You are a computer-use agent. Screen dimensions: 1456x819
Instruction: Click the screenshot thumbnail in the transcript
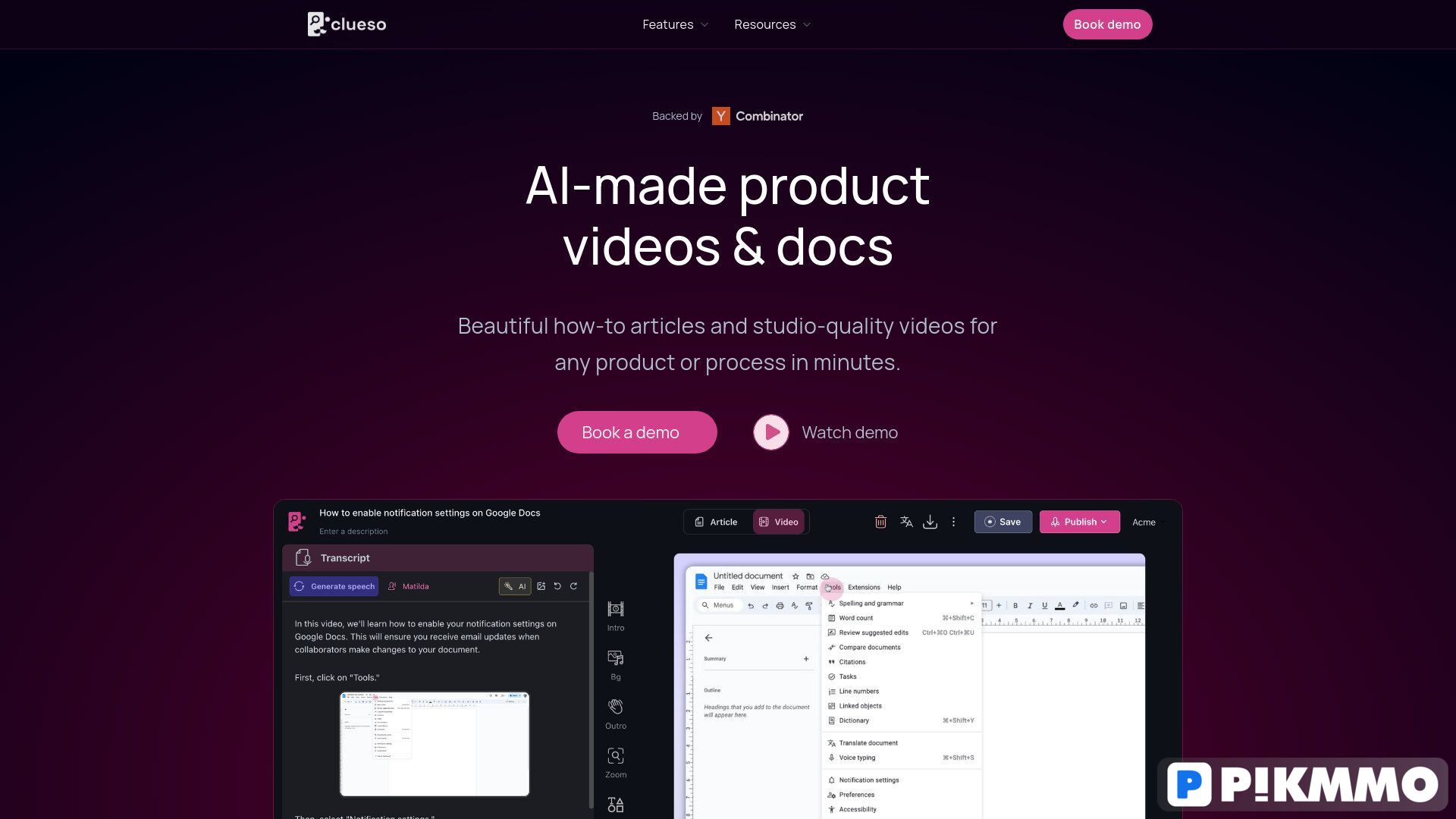[x=435, y=744]
